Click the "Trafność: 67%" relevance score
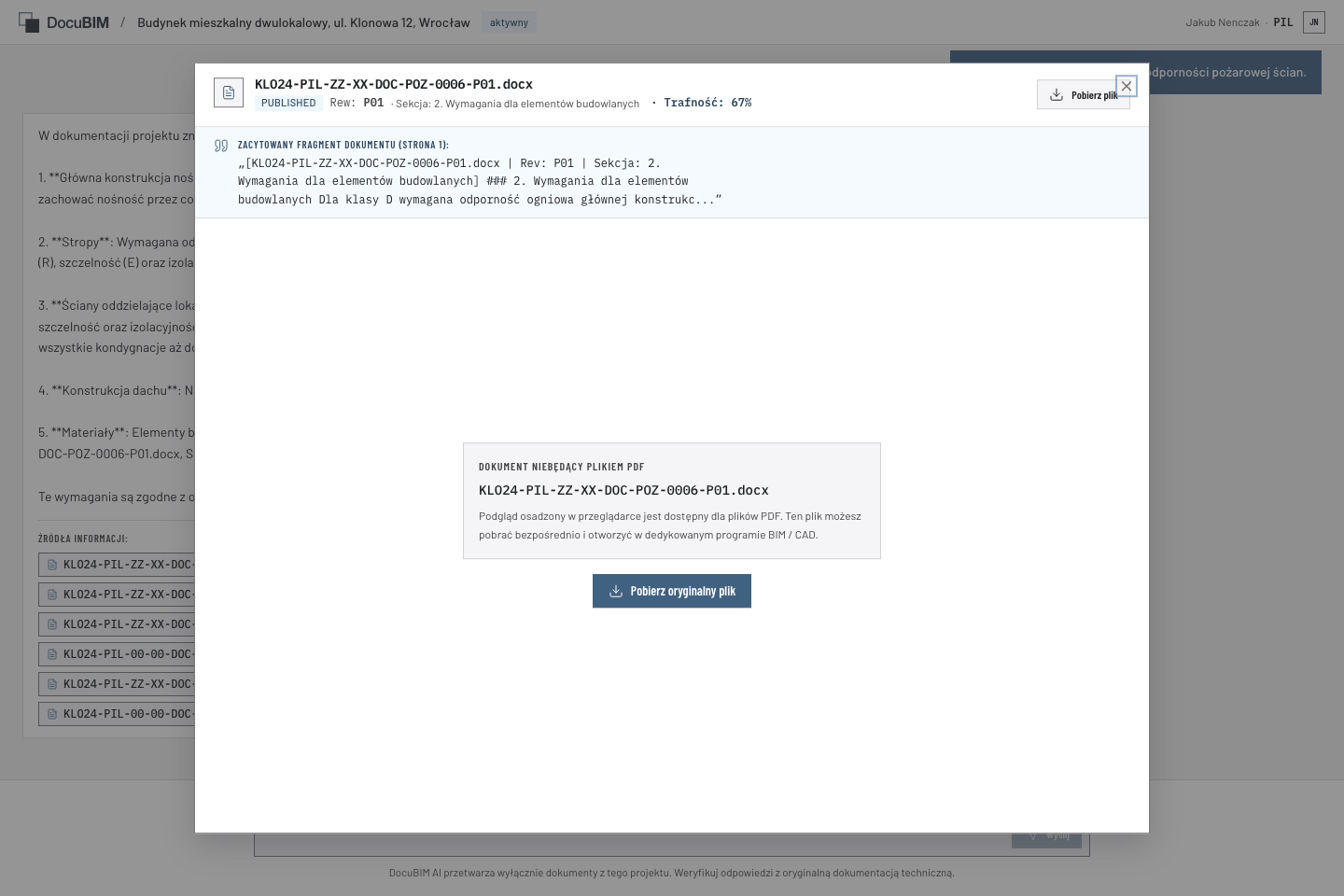 [707, 103]
